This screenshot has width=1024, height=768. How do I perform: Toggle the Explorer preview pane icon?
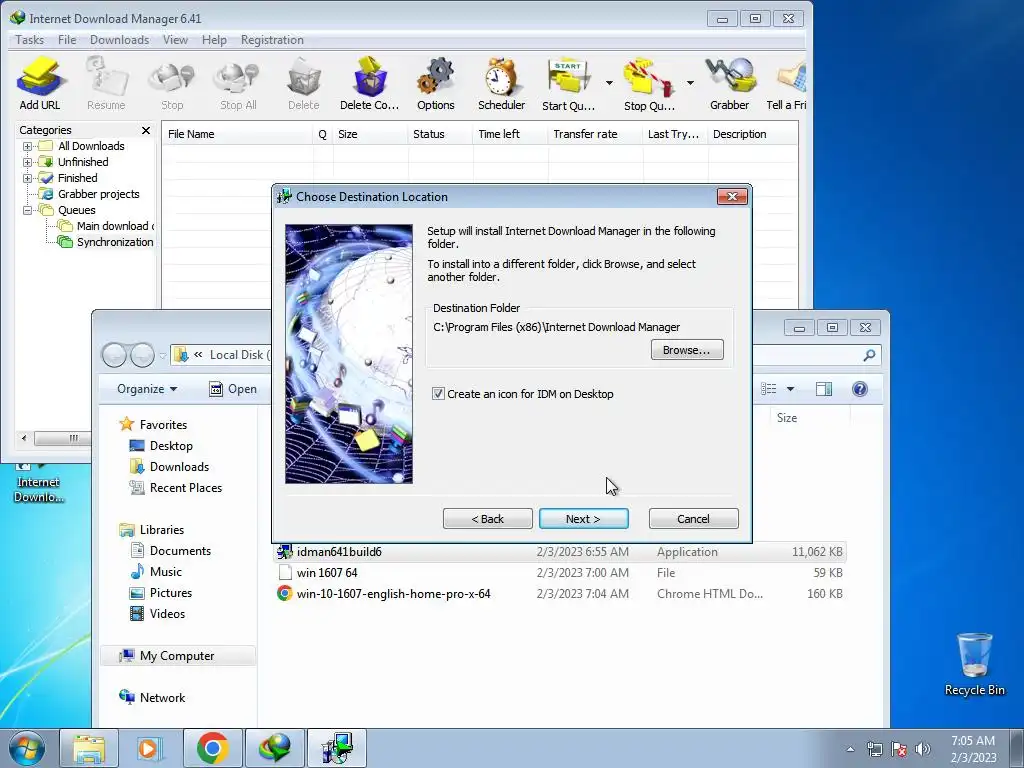point(824,389)
